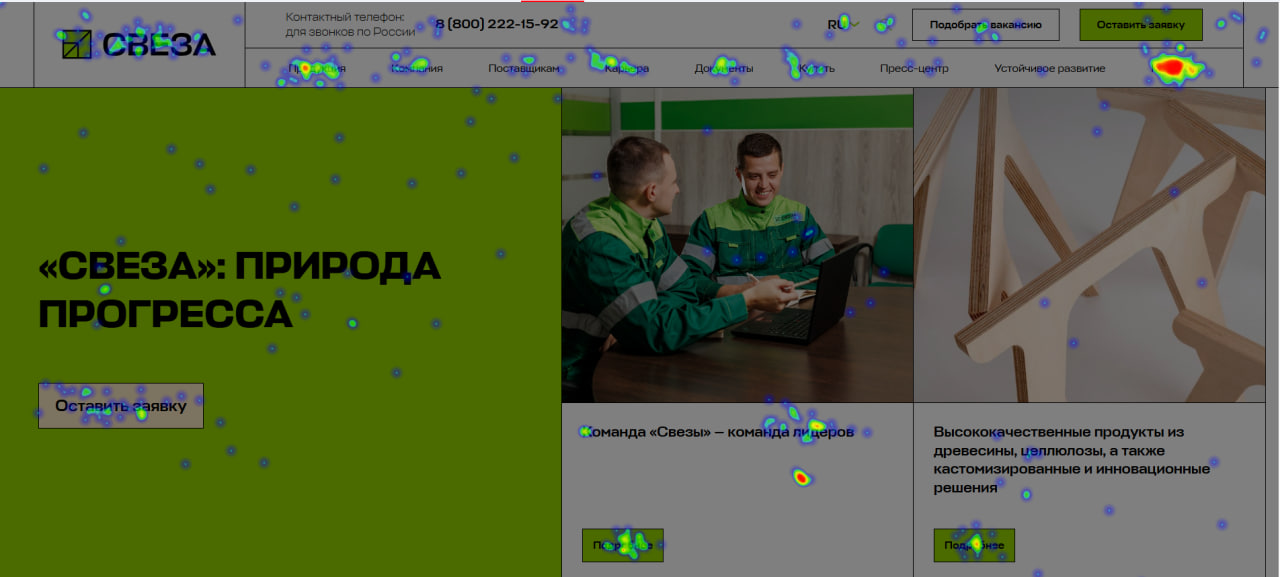This screenshot has height=577, width=1280.
Task: Click Подробнее under the team card
Action: click(x=622, y=545)
